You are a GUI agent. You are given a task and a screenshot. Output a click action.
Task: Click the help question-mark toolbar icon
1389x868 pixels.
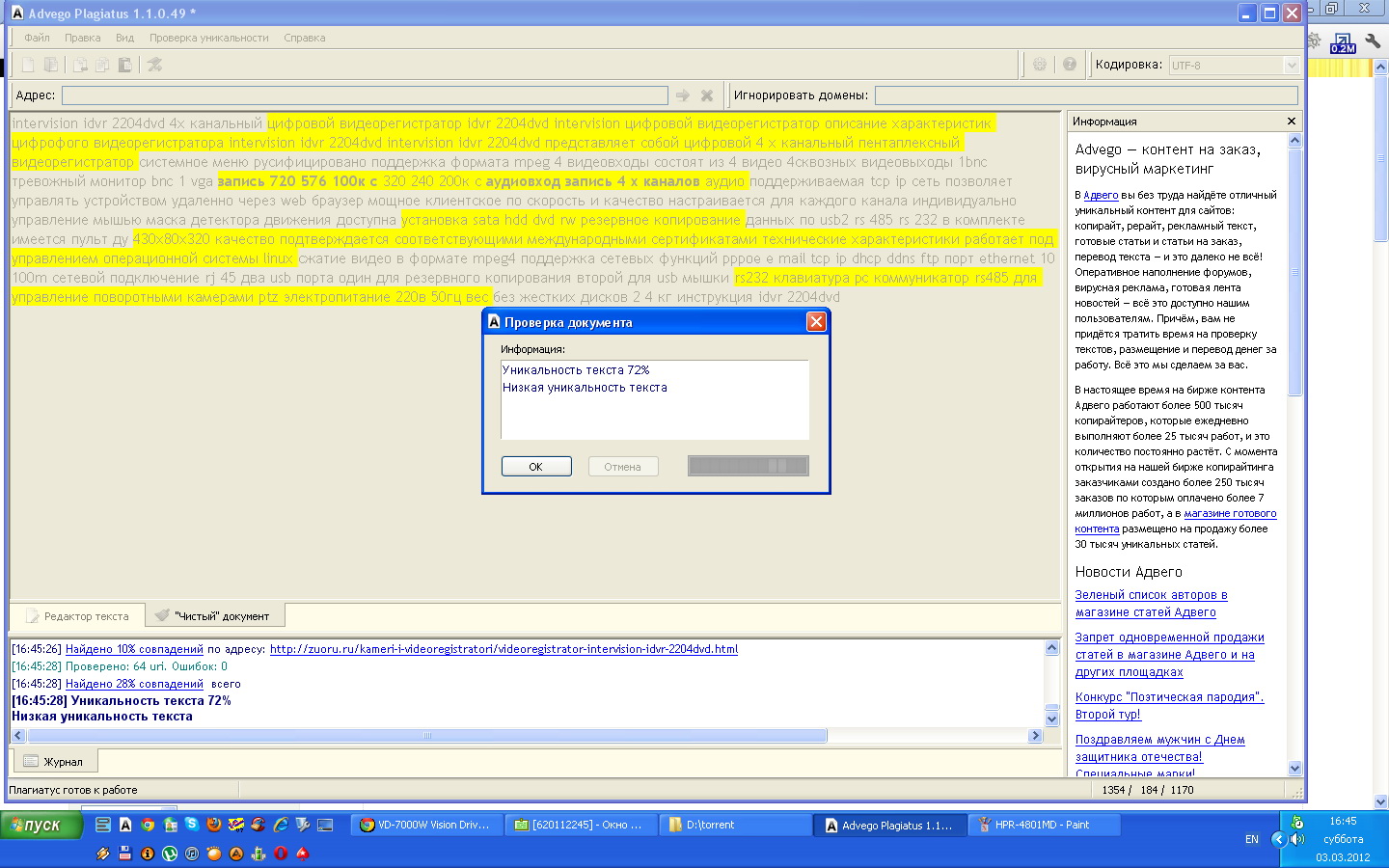click(1070, 65)
